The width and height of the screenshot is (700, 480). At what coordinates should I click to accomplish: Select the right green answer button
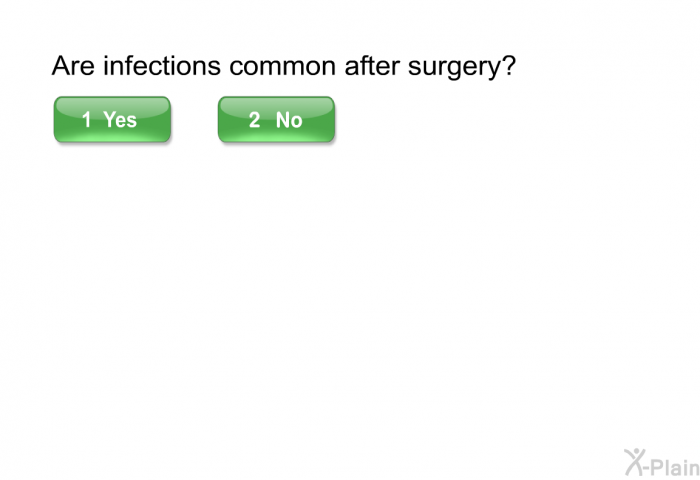[276, 120]
